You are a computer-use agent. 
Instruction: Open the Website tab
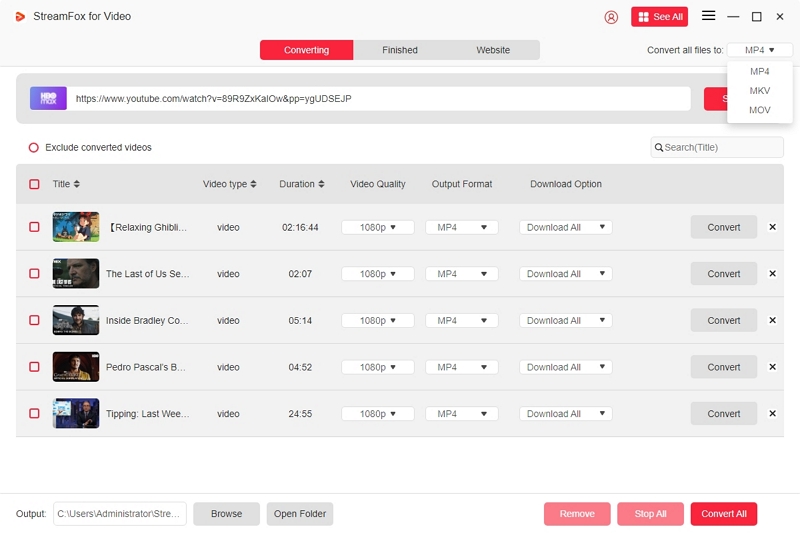pyautogui.click(x=492, y=50)
